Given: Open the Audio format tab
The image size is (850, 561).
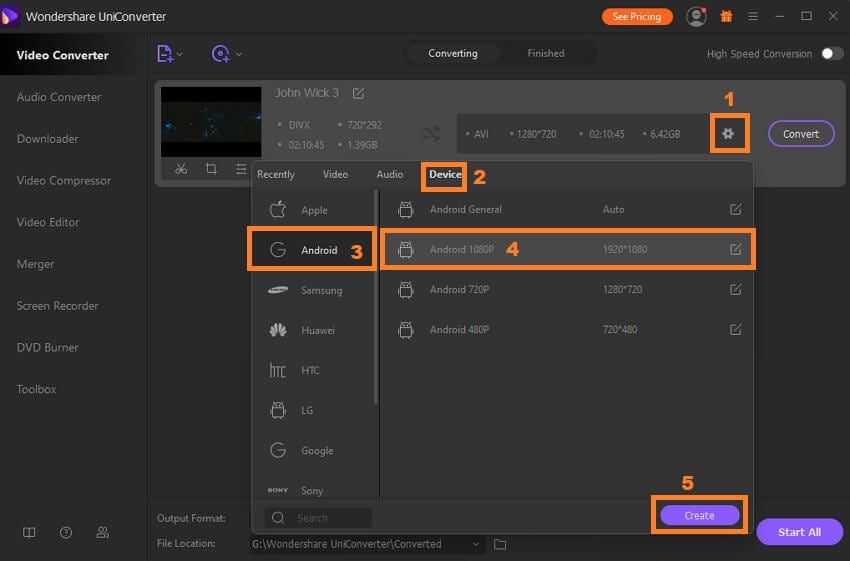Looking at the screenshot, I should pyautogui.click(x=390, y=175).
